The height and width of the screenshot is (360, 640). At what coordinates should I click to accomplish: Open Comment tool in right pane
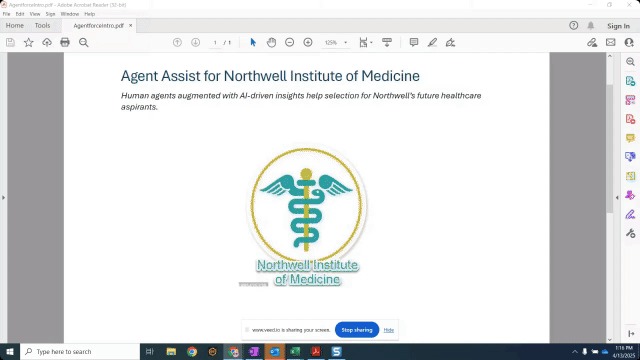[x=630, y=138]
